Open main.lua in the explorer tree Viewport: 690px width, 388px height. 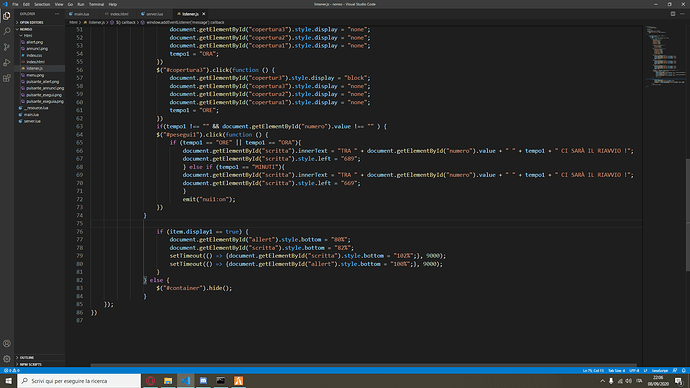click(31, 114)
